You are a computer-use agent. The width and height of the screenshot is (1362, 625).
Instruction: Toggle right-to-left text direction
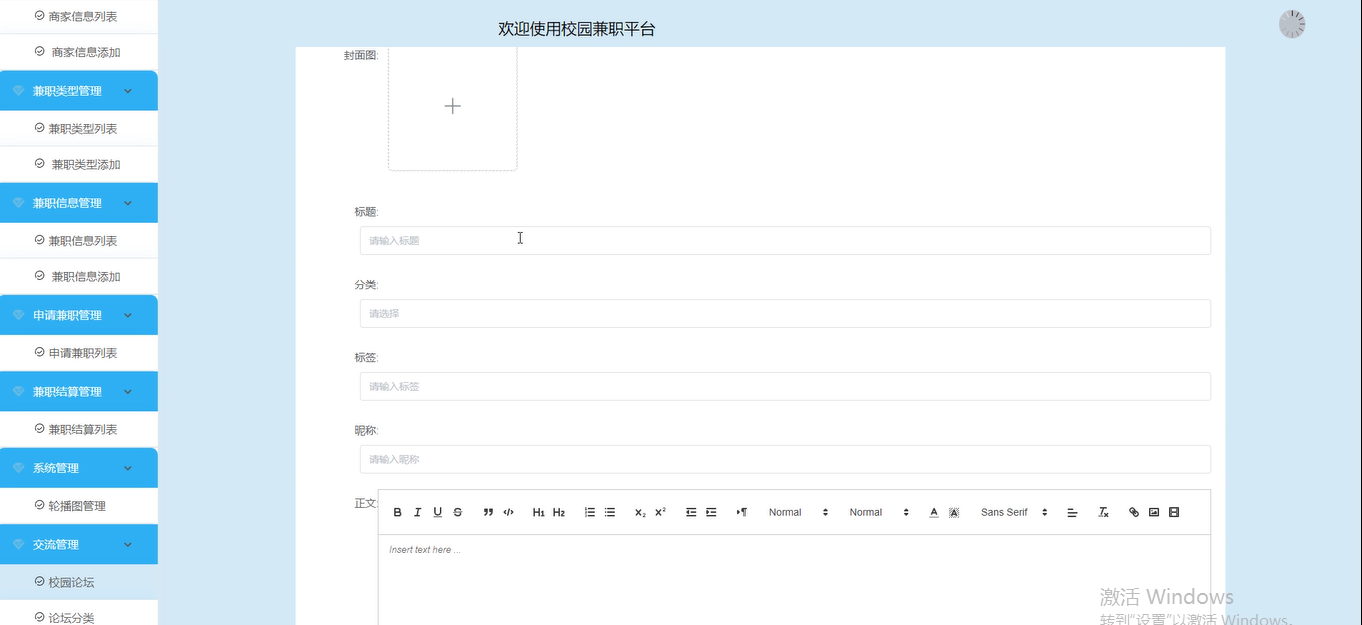(x=741, y=512)
